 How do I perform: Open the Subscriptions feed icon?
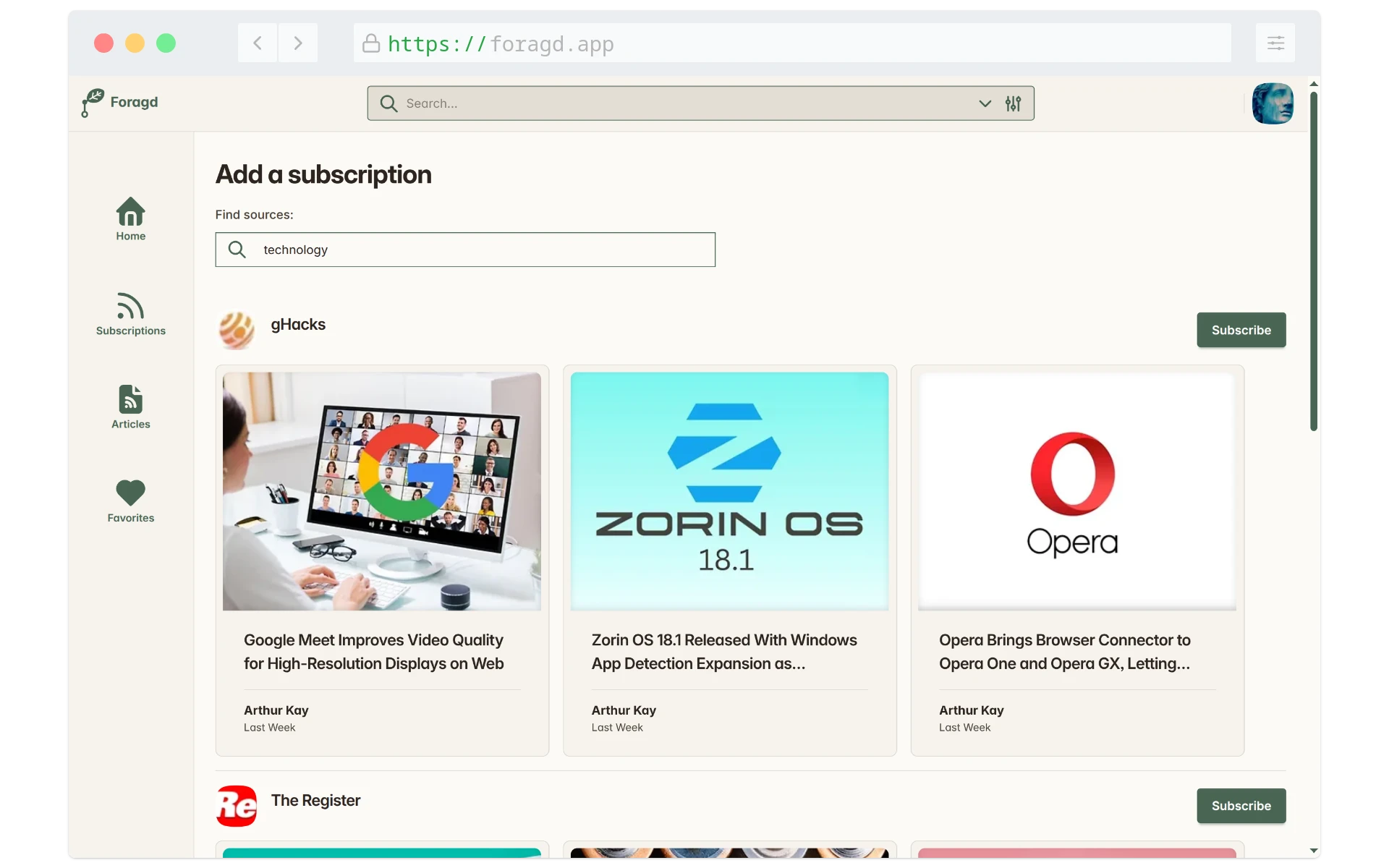click(130, 305)
